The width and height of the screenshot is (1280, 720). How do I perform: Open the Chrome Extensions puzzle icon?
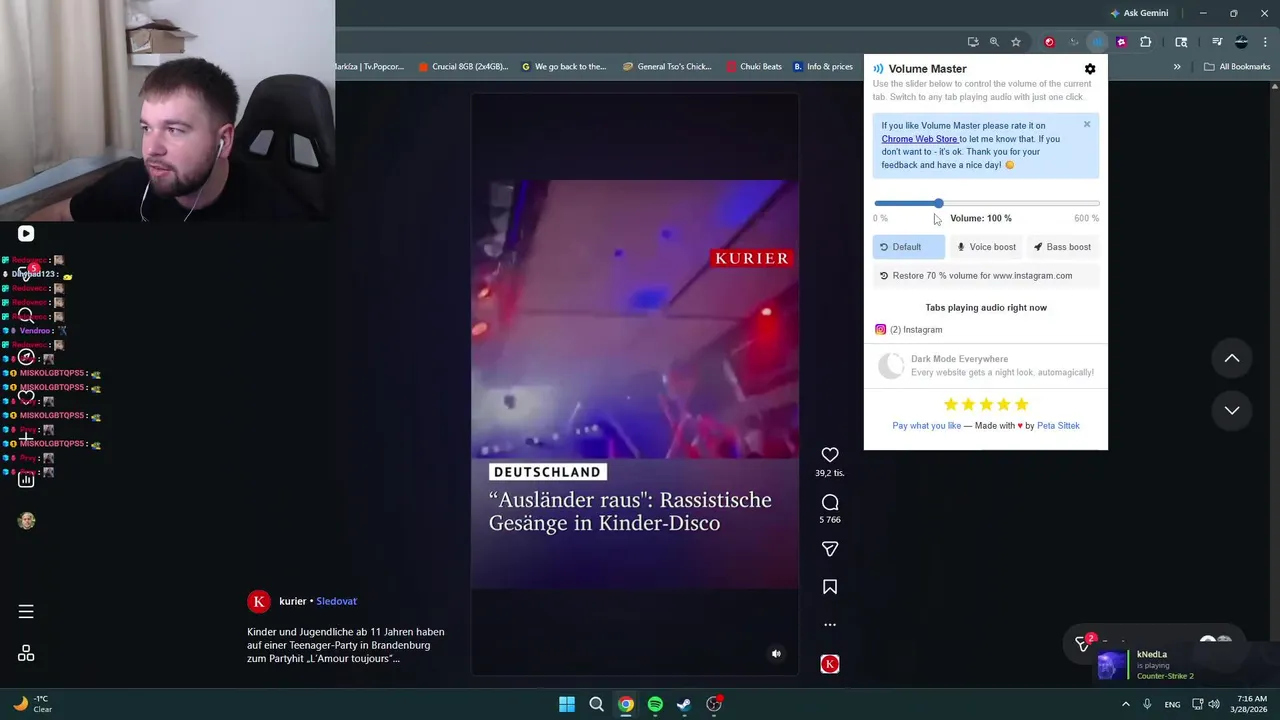pyautogui.click(x=1146, y=42)
